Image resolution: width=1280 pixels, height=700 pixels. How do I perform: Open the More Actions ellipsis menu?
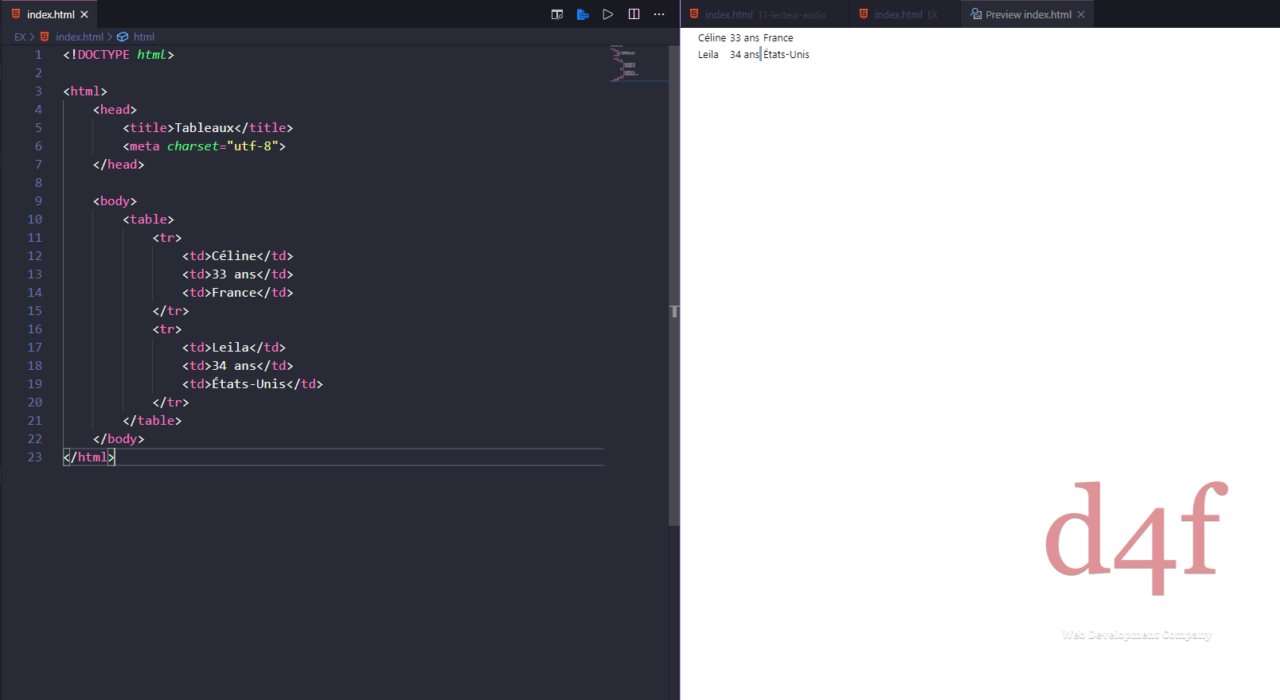coord(659,14)
